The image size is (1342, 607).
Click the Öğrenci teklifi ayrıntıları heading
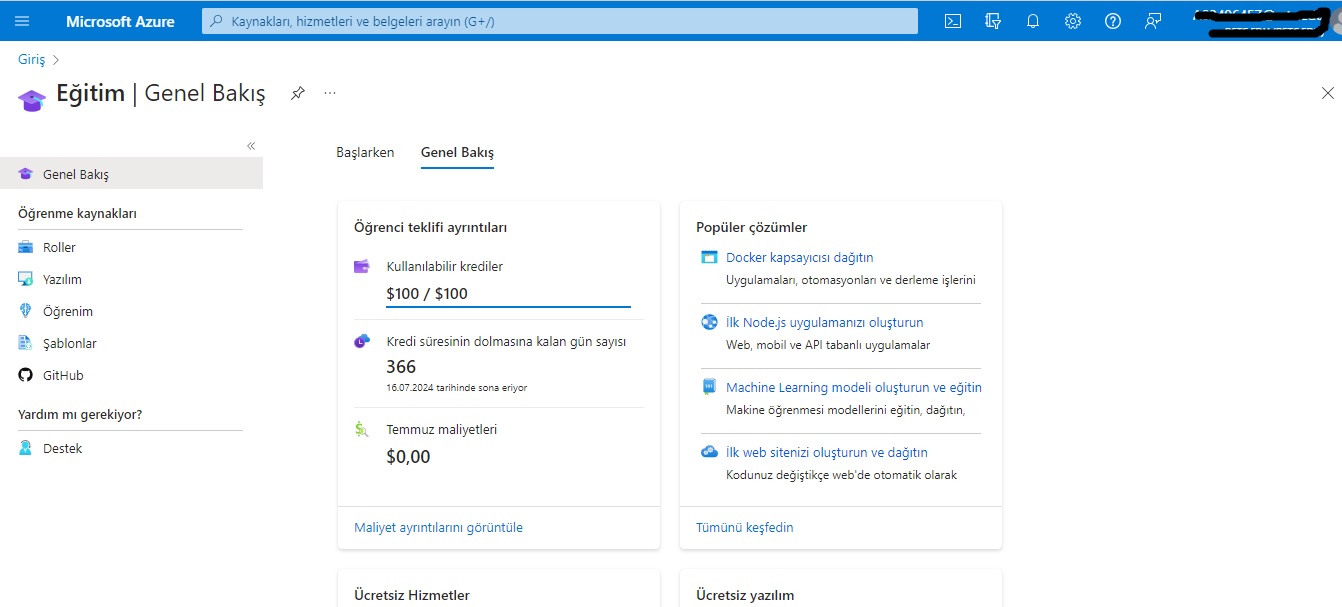click(x=431, y=227)
